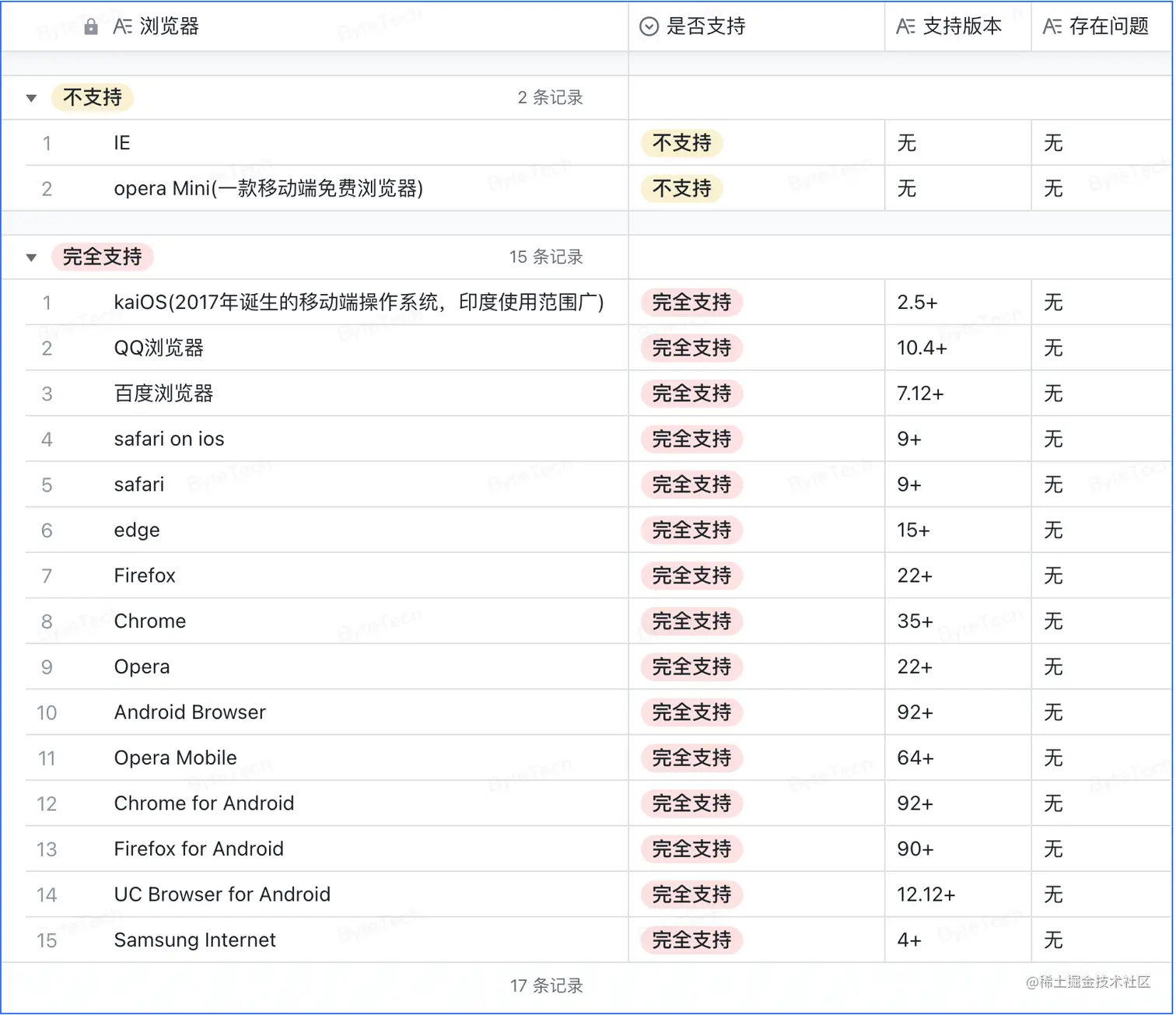Collapse the 不支持 group

pos(31,98)
